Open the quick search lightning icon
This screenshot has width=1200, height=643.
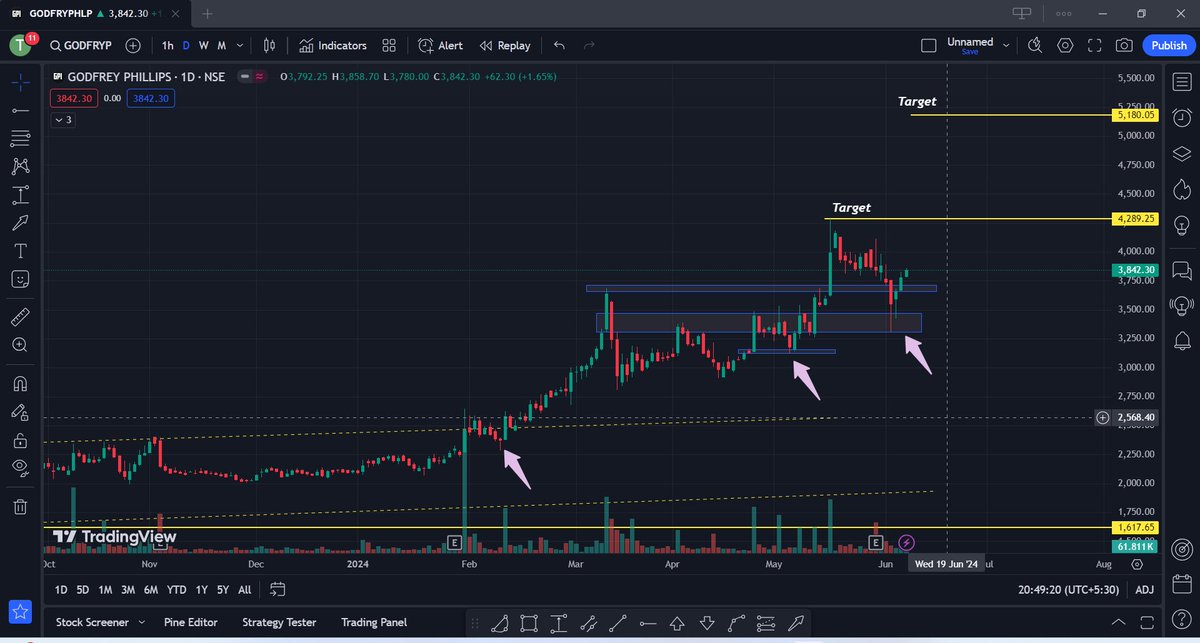click(x=1035, y=46)
